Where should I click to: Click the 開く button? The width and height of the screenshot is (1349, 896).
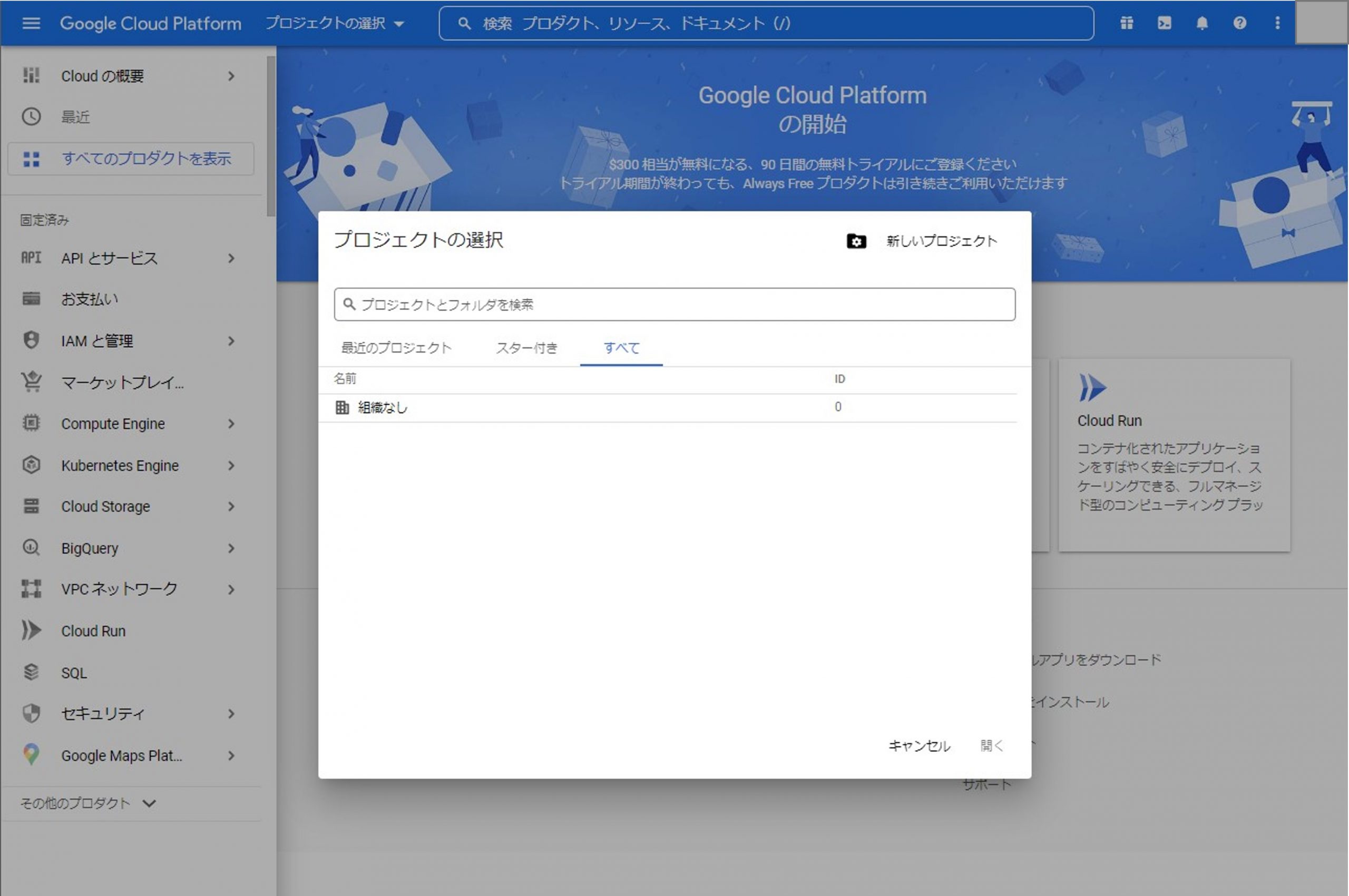coord(992,746)
